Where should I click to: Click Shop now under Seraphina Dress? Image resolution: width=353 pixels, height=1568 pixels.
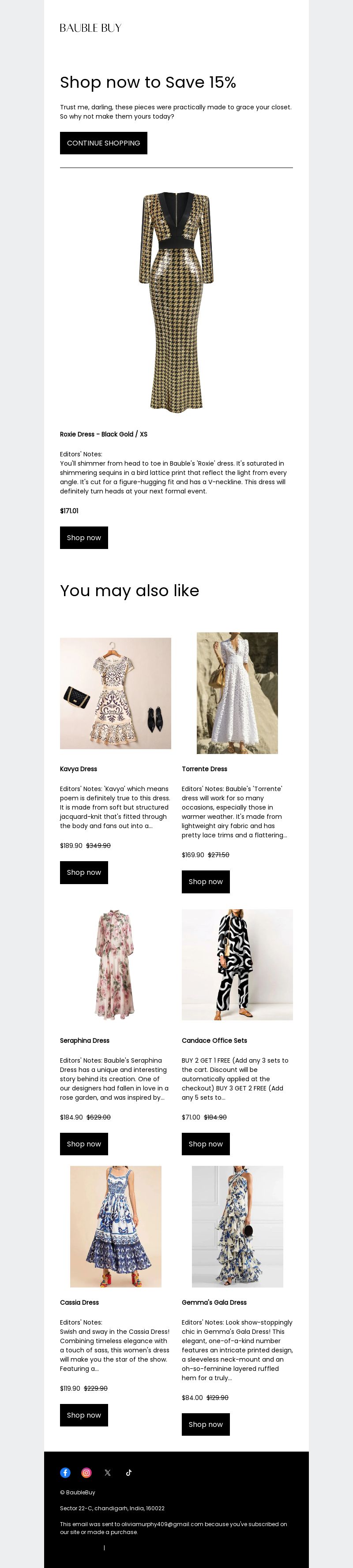click(x=84, y=1144)
